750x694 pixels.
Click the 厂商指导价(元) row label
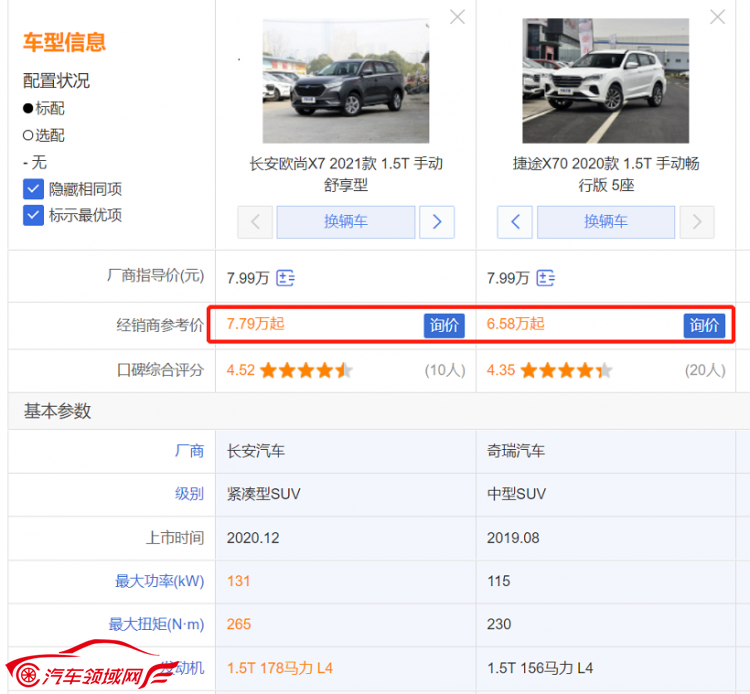(x=155, y=276)
